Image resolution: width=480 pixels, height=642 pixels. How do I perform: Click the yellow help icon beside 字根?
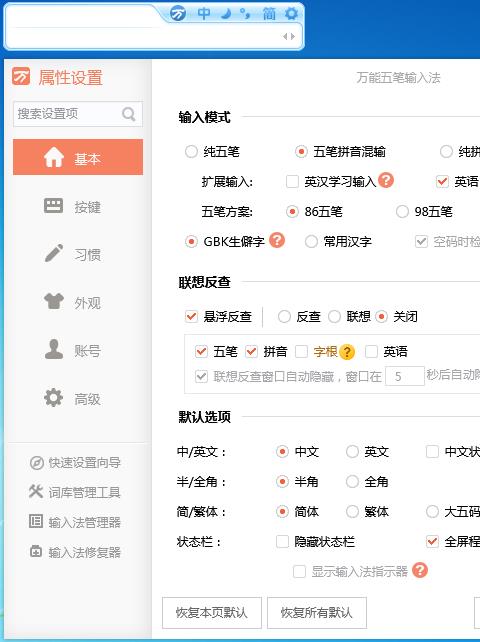pyautogui.click(x=347, y=352)
